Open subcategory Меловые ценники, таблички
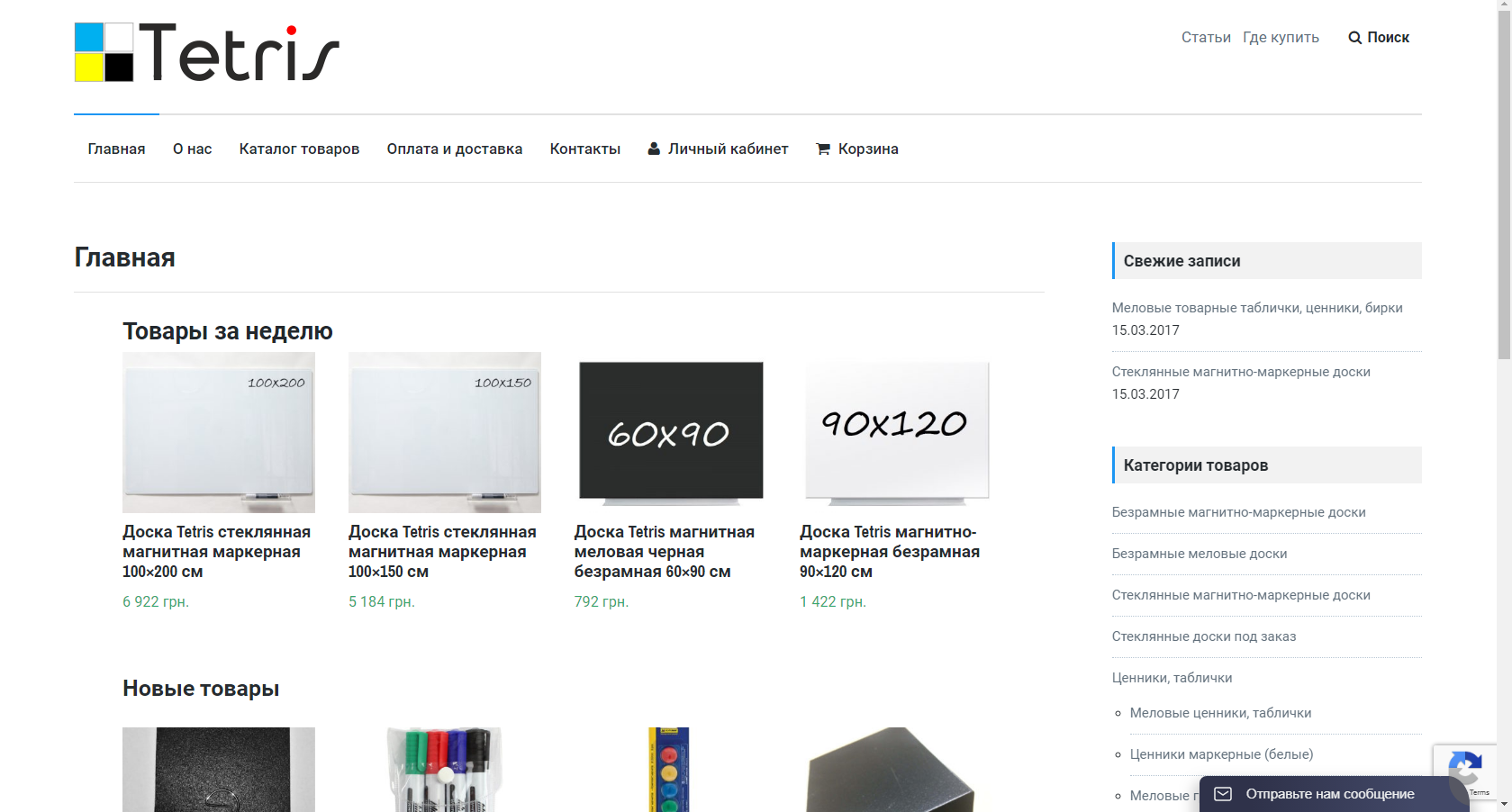The width and height of the screenshot is (1512, 812). 1220,713
